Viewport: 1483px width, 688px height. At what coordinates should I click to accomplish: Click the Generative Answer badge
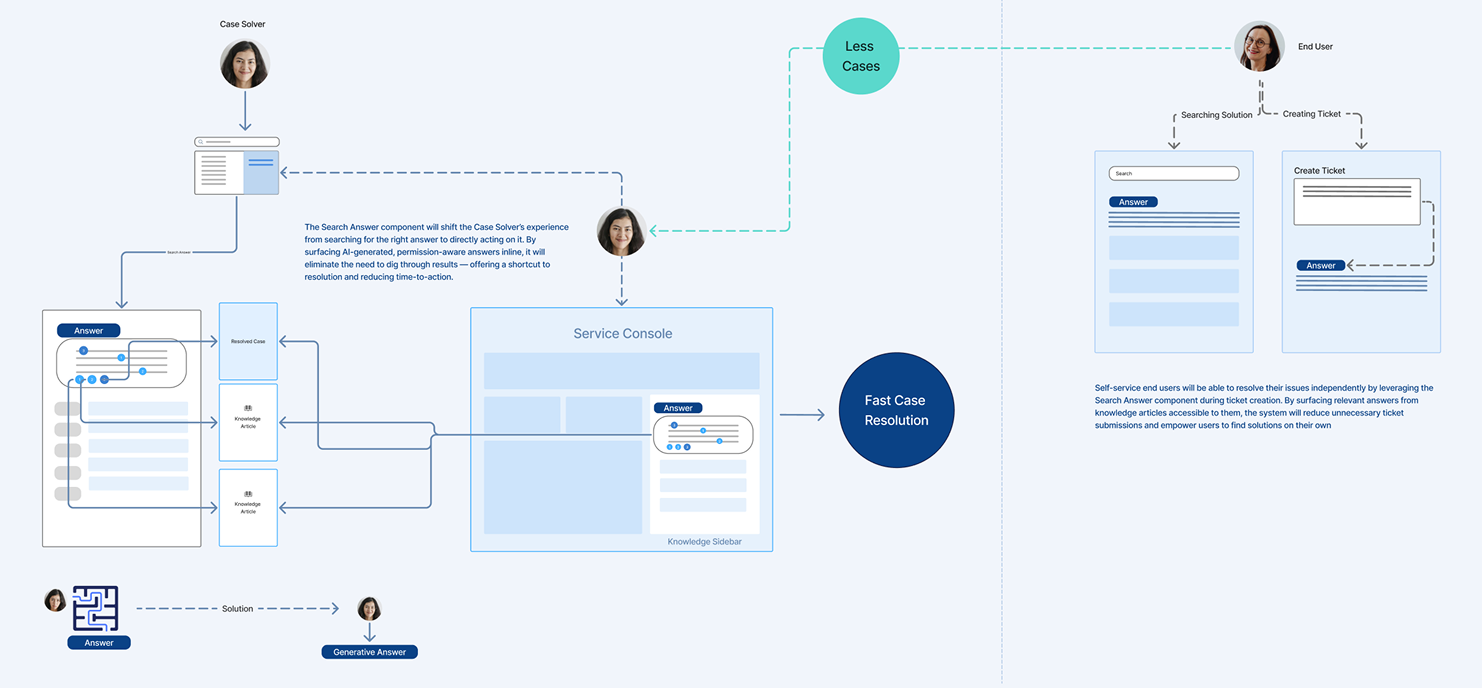370,652
